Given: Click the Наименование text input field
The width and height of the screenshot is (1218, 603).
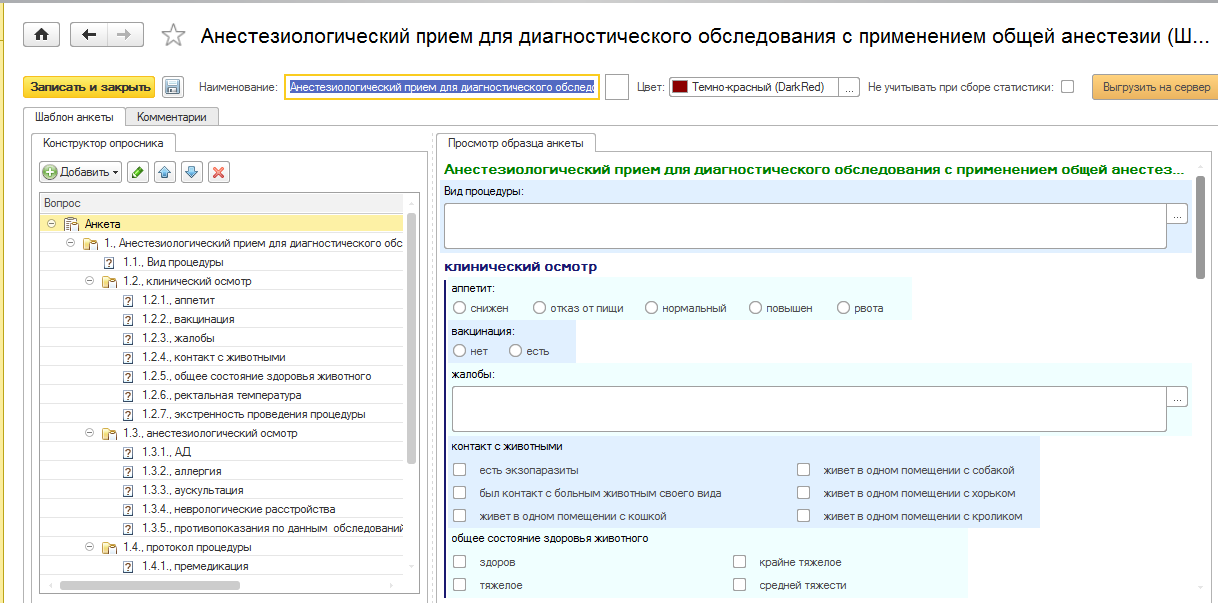Looking at the screenshot, I should [x=443, y=87].
